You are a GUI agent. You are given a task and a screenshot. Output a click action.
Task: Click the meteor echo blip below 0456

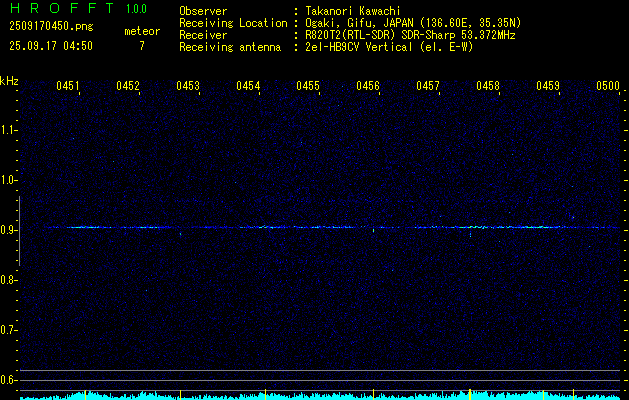coord(373,230)
